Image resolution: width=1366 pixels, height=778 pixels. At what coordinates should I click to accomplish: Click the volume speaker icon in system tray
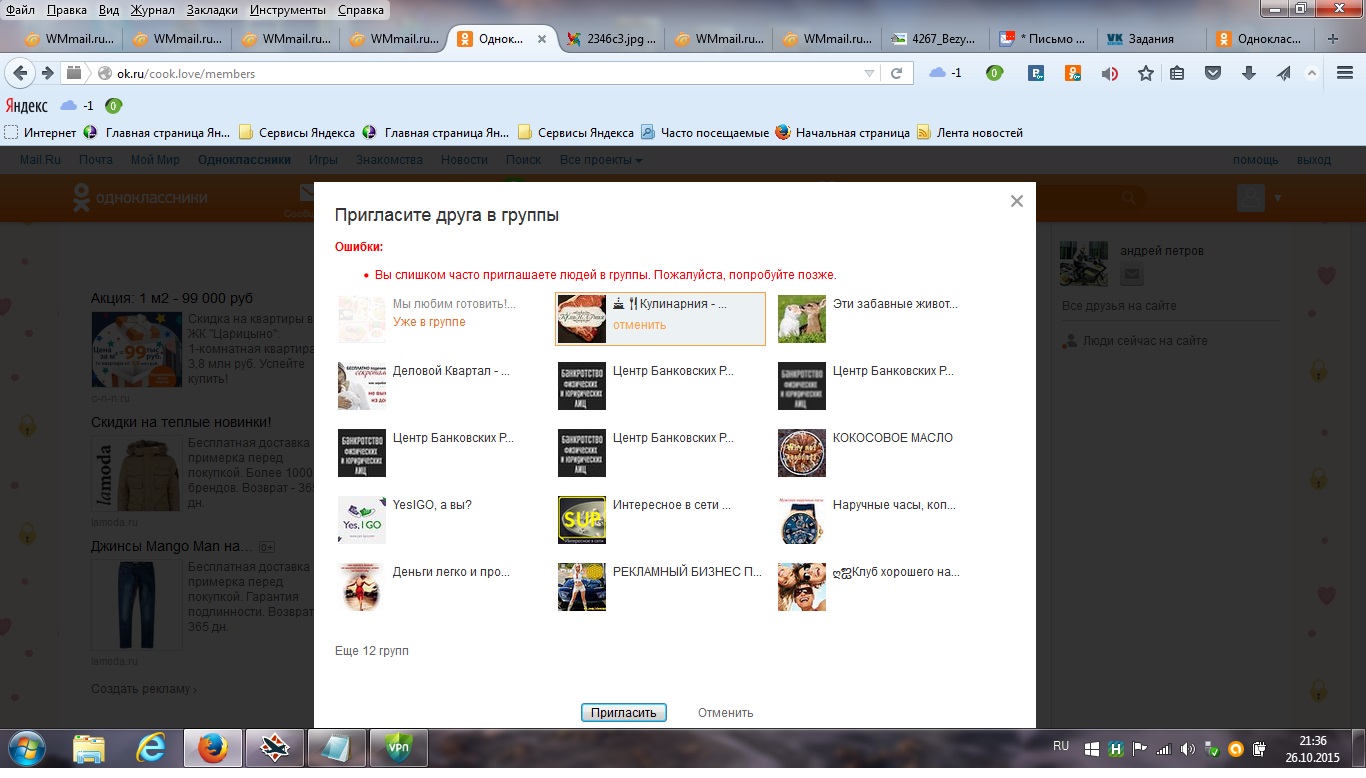coord(1187,748)
